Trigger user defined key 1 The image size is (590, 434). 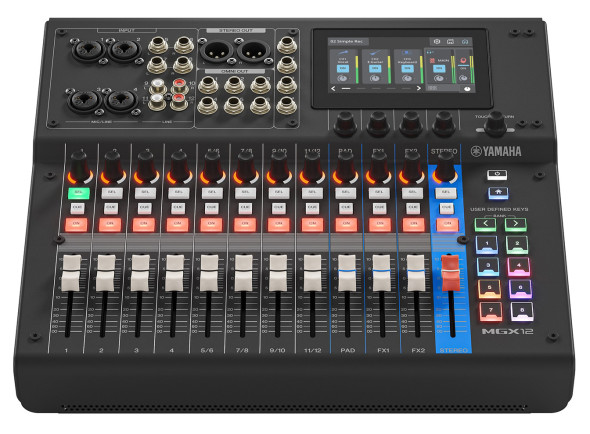pos(487,244)
